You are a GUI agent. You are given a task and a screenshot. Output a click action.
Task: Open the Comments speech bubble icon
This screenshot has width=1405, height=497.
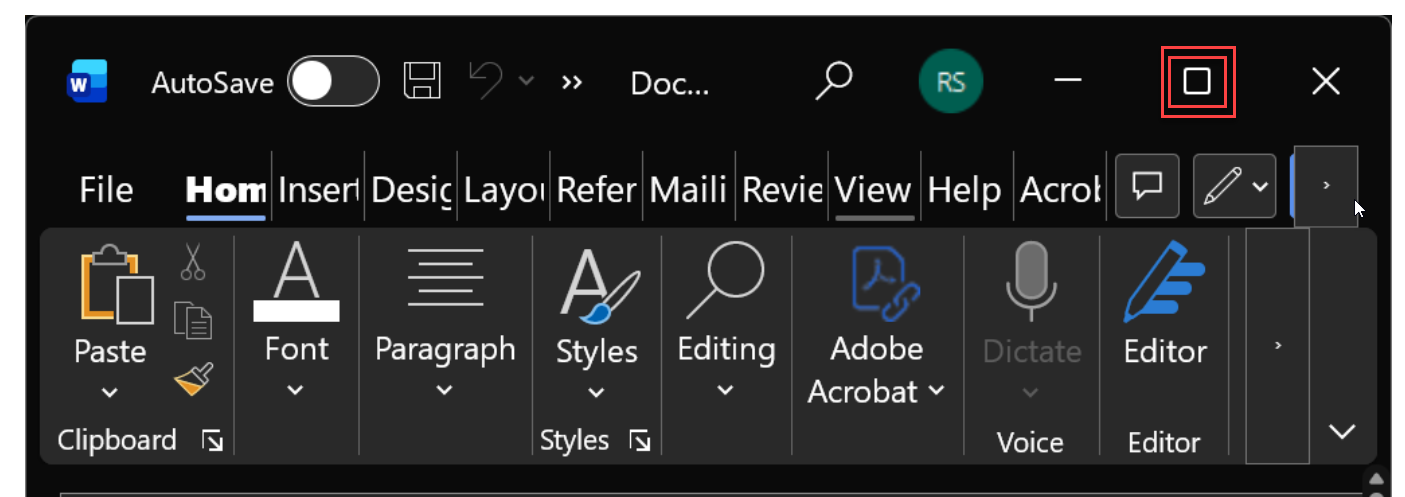1147,184
